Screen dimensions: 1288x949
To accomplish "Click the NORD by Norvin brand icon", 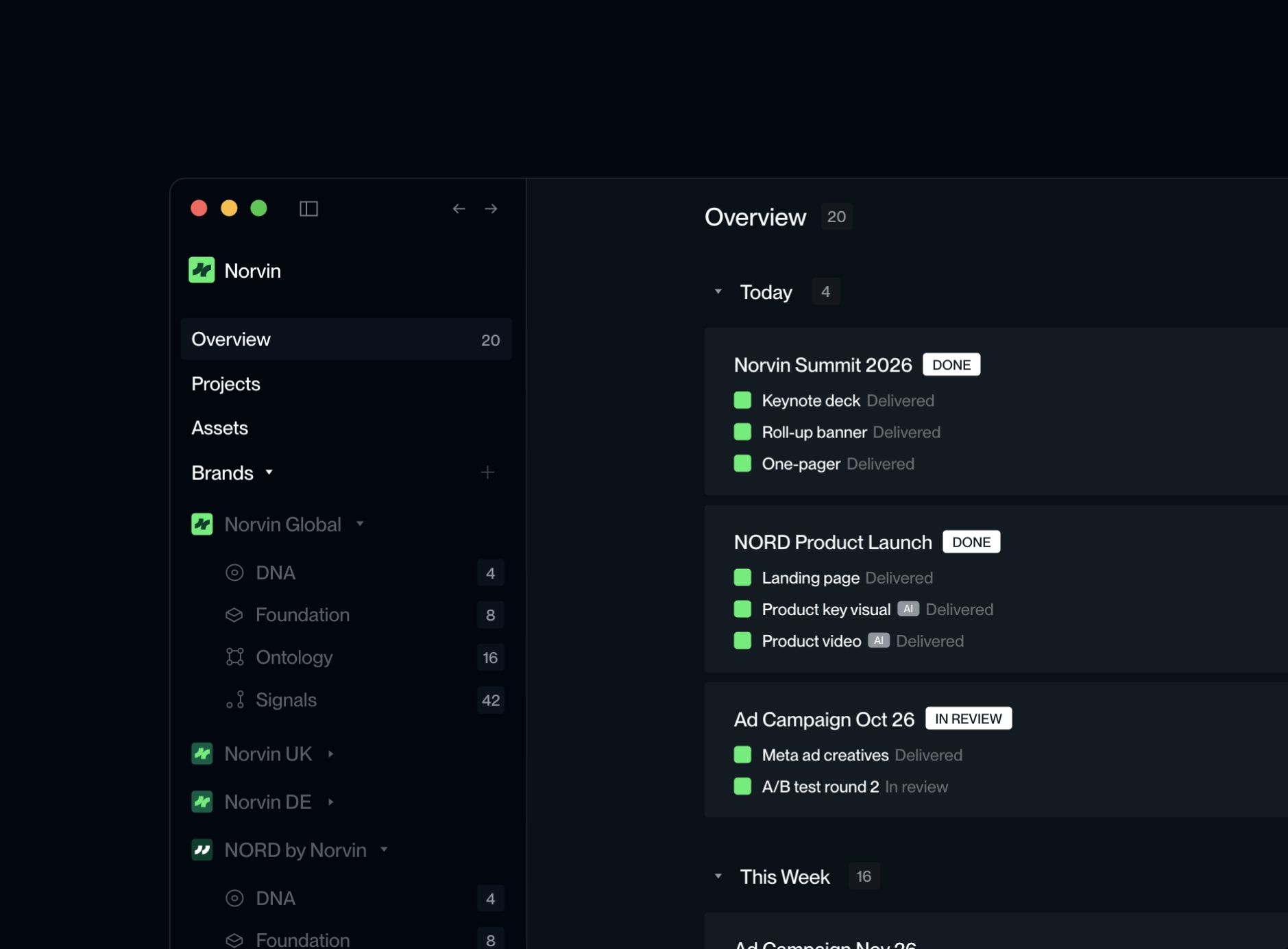I will point(202,850).
